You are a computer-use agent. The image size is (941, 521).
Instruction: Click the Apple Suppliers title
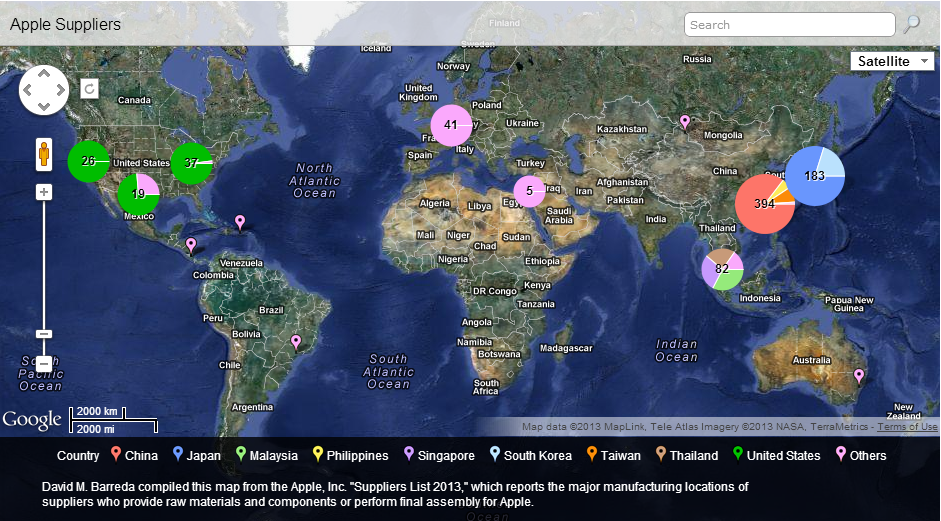[65, 25]
